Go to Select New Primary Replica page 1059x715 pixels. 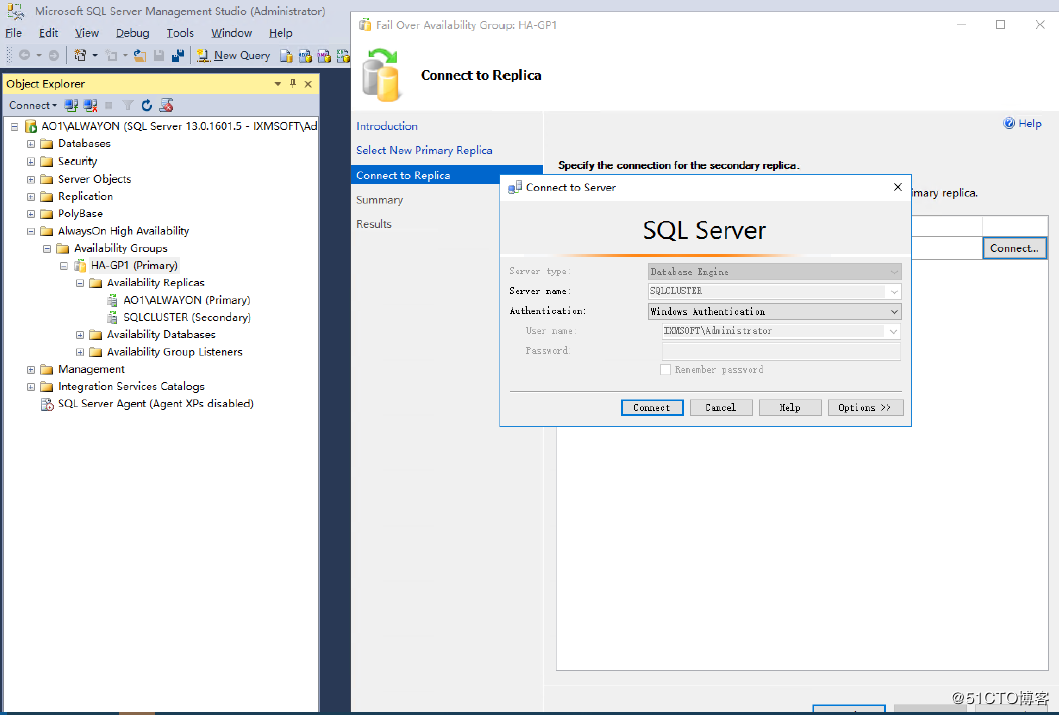point(424,151)
